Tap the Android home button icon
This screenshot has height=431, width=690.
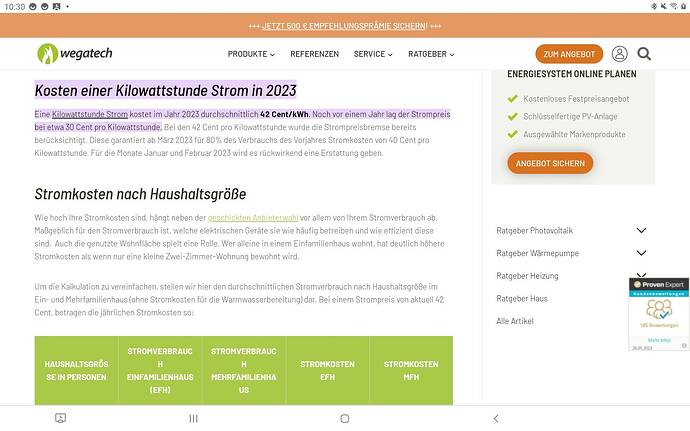pos(345,418)
